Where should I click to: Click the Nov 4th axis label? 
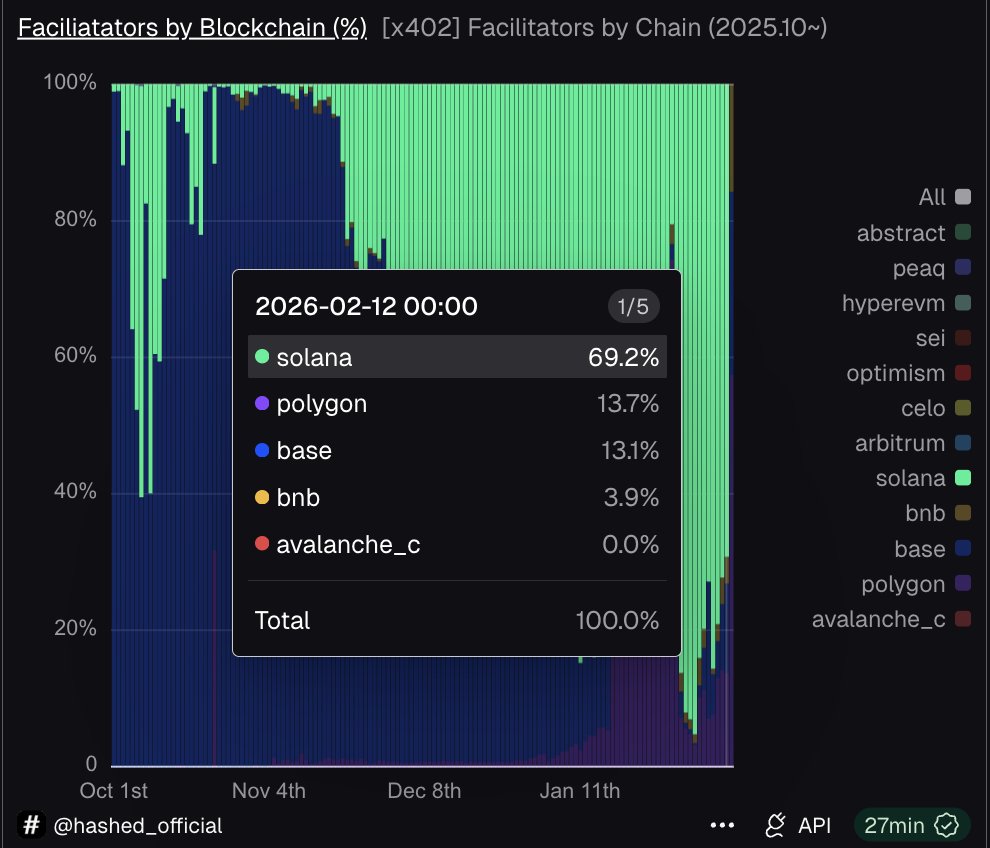[x=269, y=791]
